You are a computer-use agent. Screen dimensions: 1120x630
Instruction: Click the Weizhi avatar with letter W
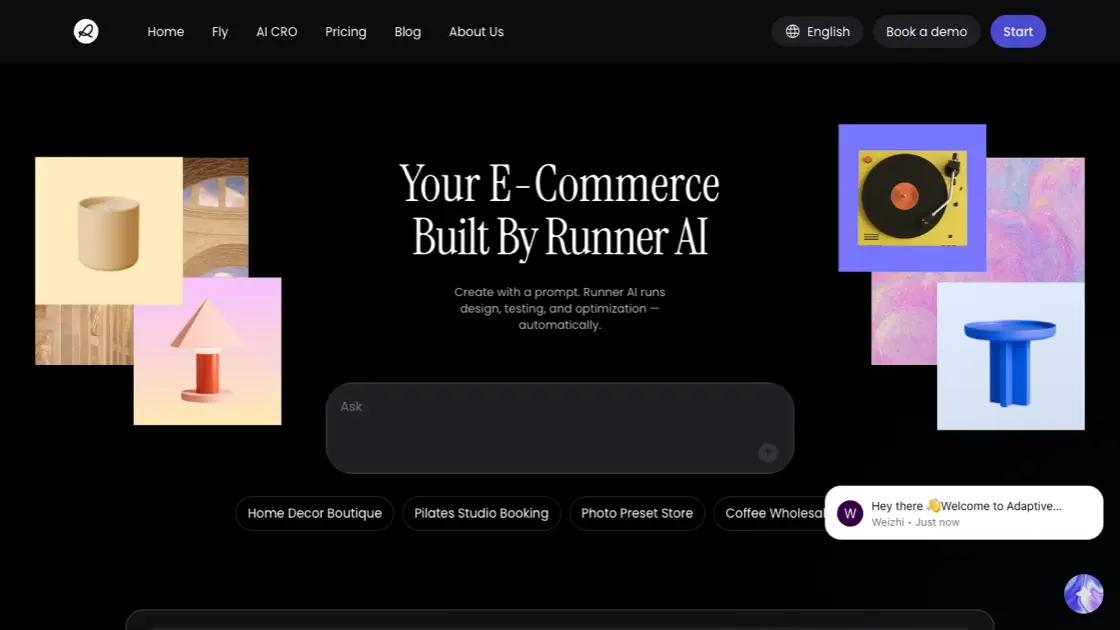850,513
